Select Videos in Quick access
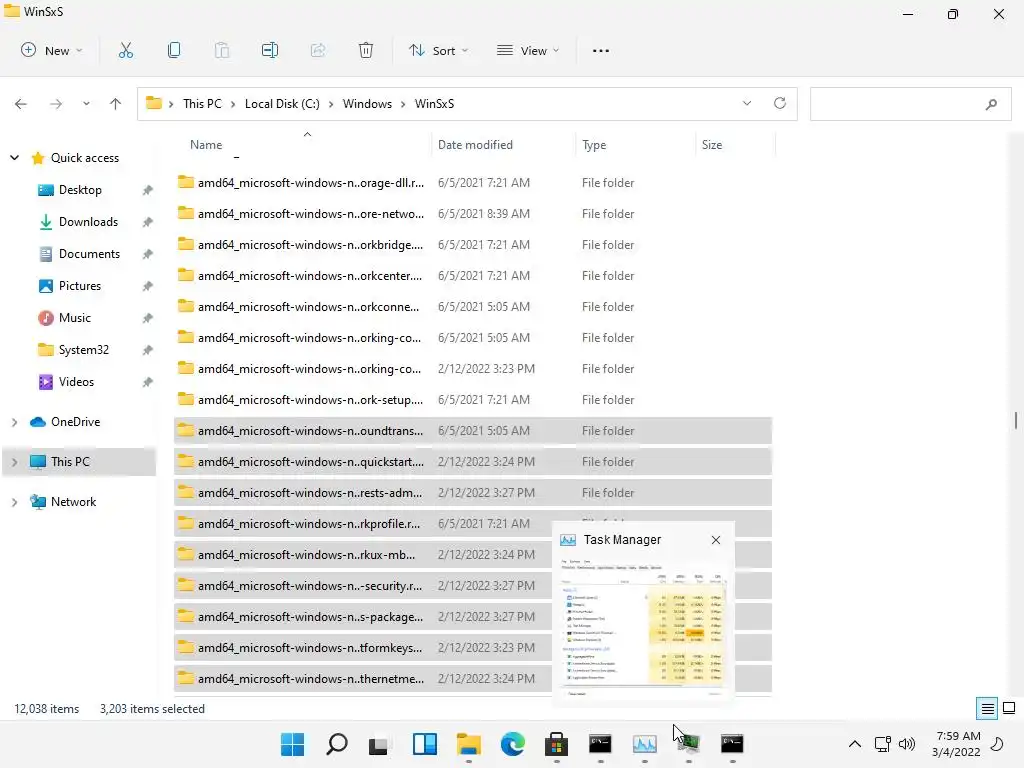This screenshot has height=768, width=1024. [x=76, y=381]
